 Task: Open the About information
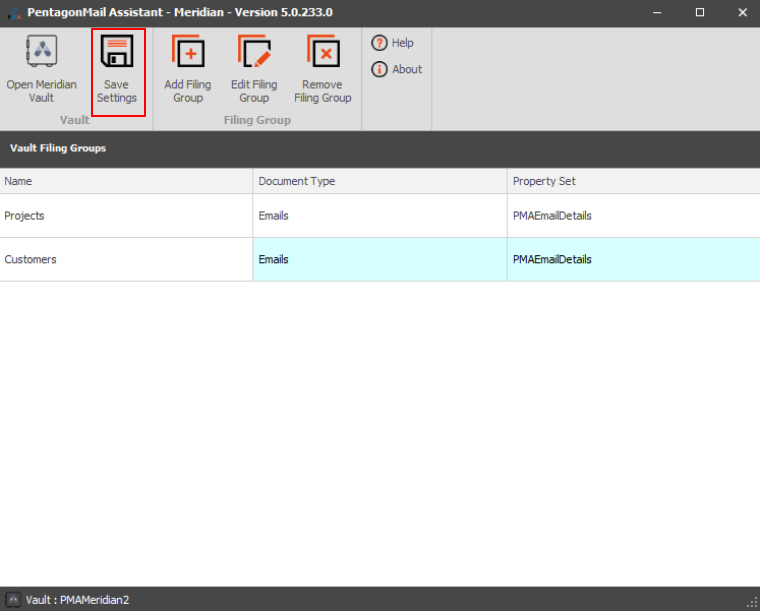[397, 69]
